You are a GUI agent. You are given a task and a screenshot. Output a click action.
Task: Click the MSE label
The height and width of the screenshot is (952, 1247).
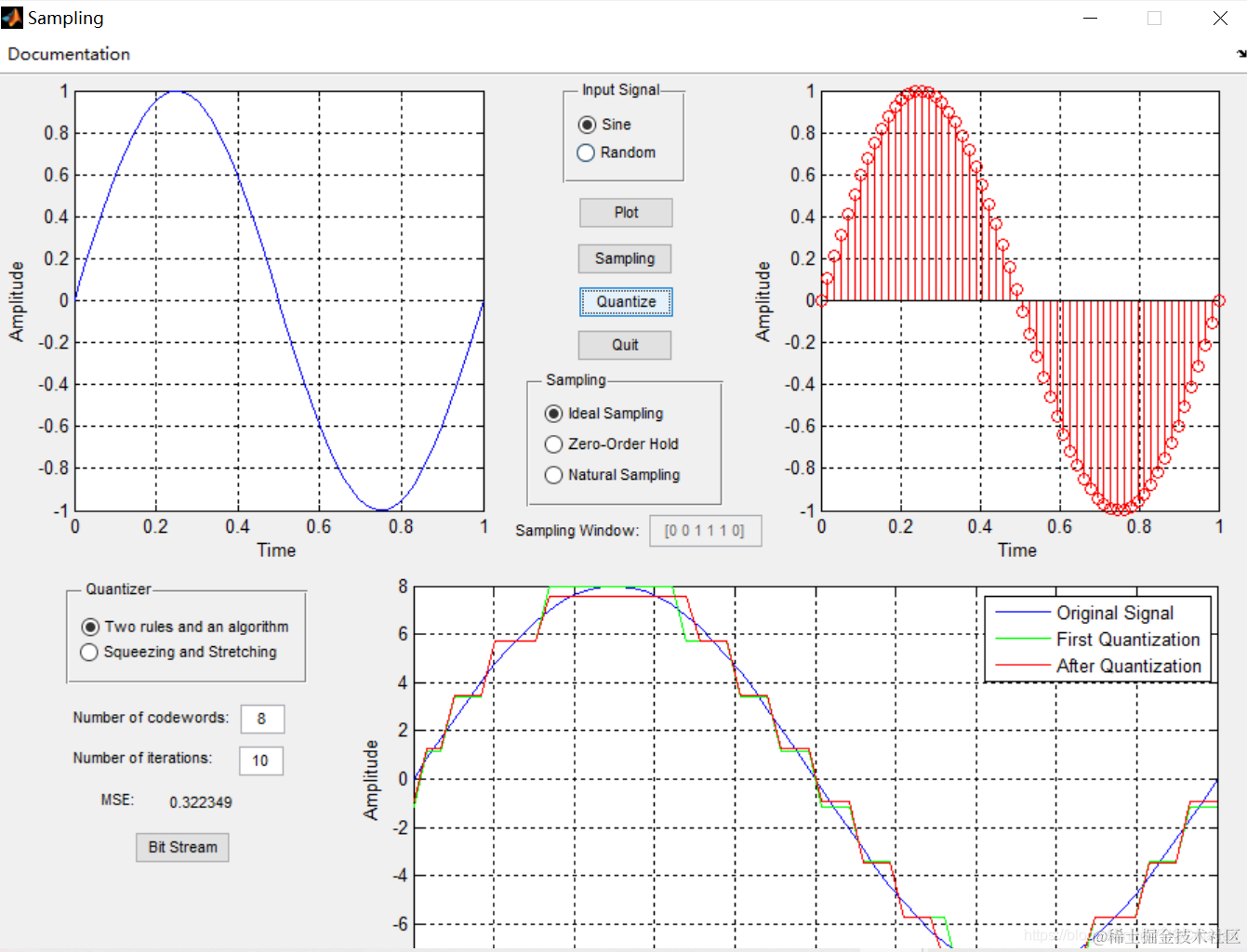[x=117, y=800]
